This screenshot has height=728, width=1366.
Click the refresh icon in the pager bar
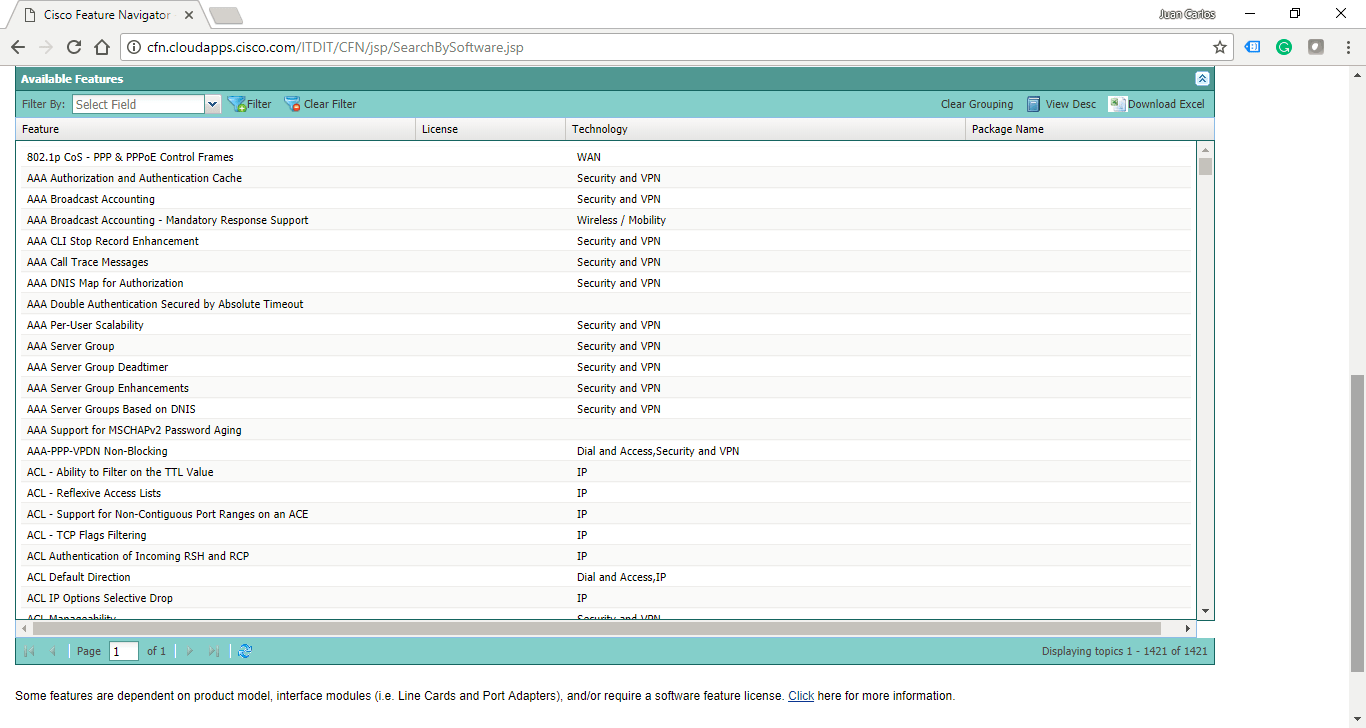[x=244, y=650]
